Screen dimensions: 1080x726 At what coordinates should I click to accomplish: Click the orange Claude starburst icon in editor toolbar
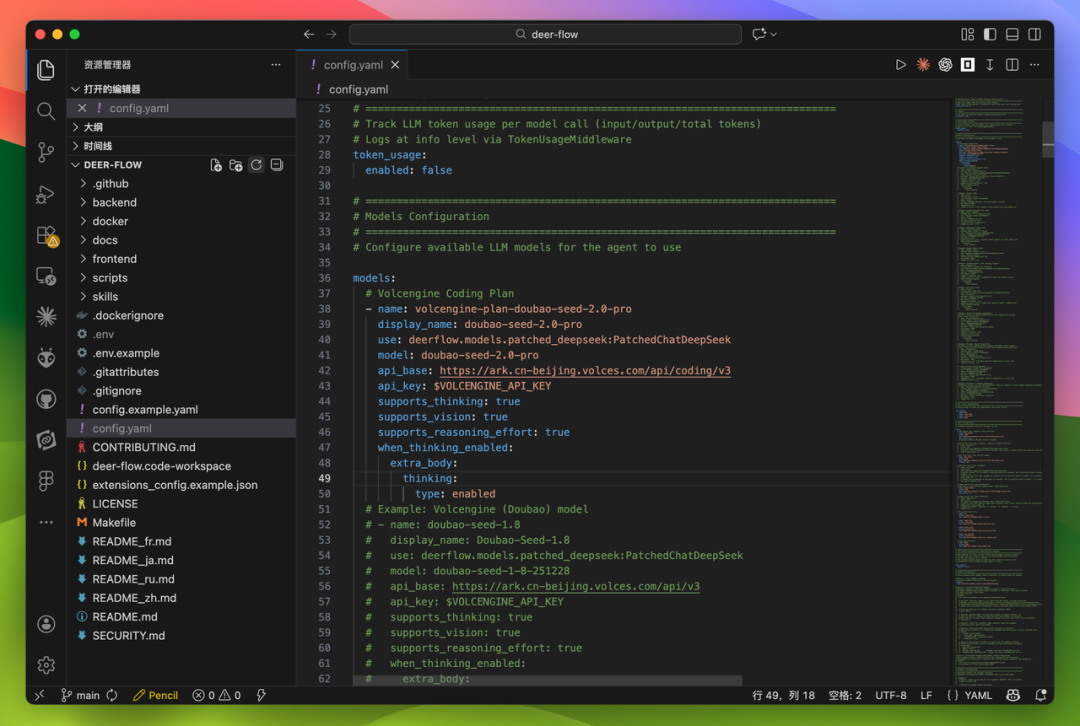pos(923,65)
